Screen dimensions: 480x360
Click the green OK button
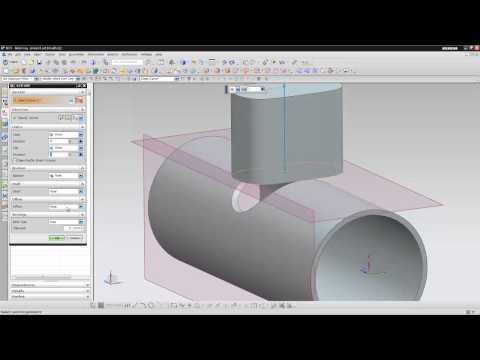pyautogui.click(x=56, y=238)
